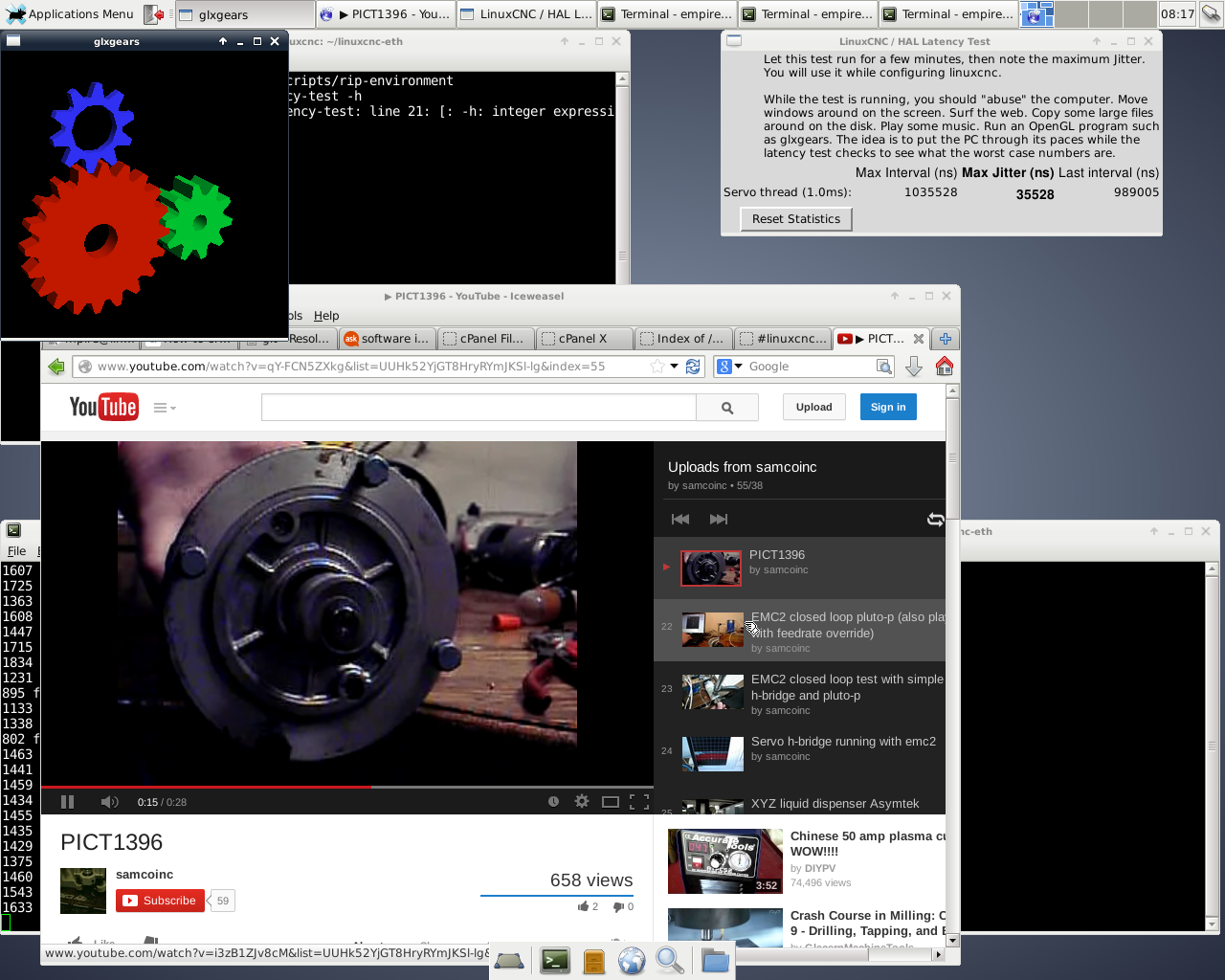
Task: Switch to the software i... tab
Action: point(388,339)
